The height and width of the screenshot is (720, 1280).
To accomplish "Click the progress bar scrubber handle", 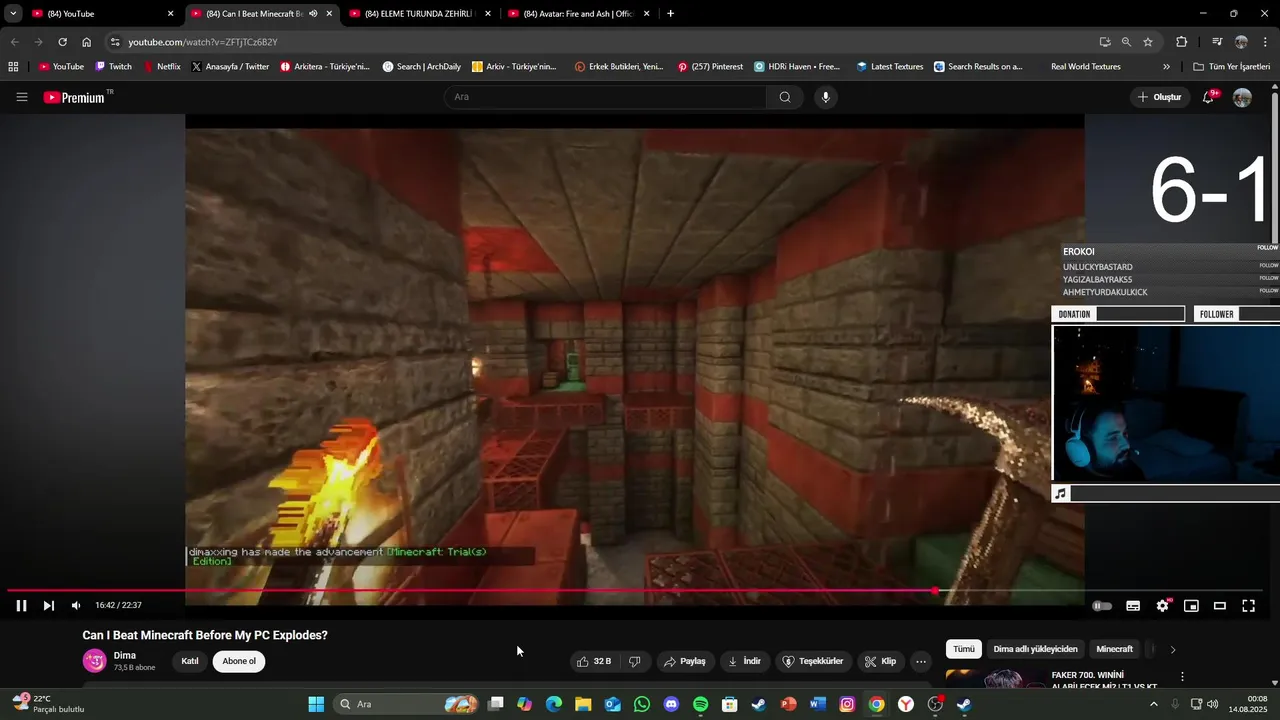I will pos(935,591).
